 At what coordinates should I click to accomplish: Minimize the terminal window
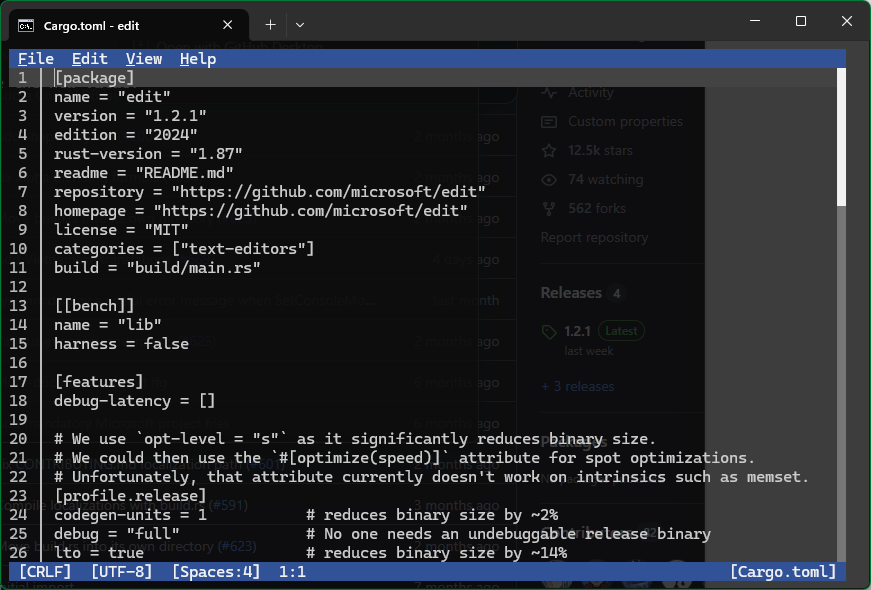coord(756,22)
